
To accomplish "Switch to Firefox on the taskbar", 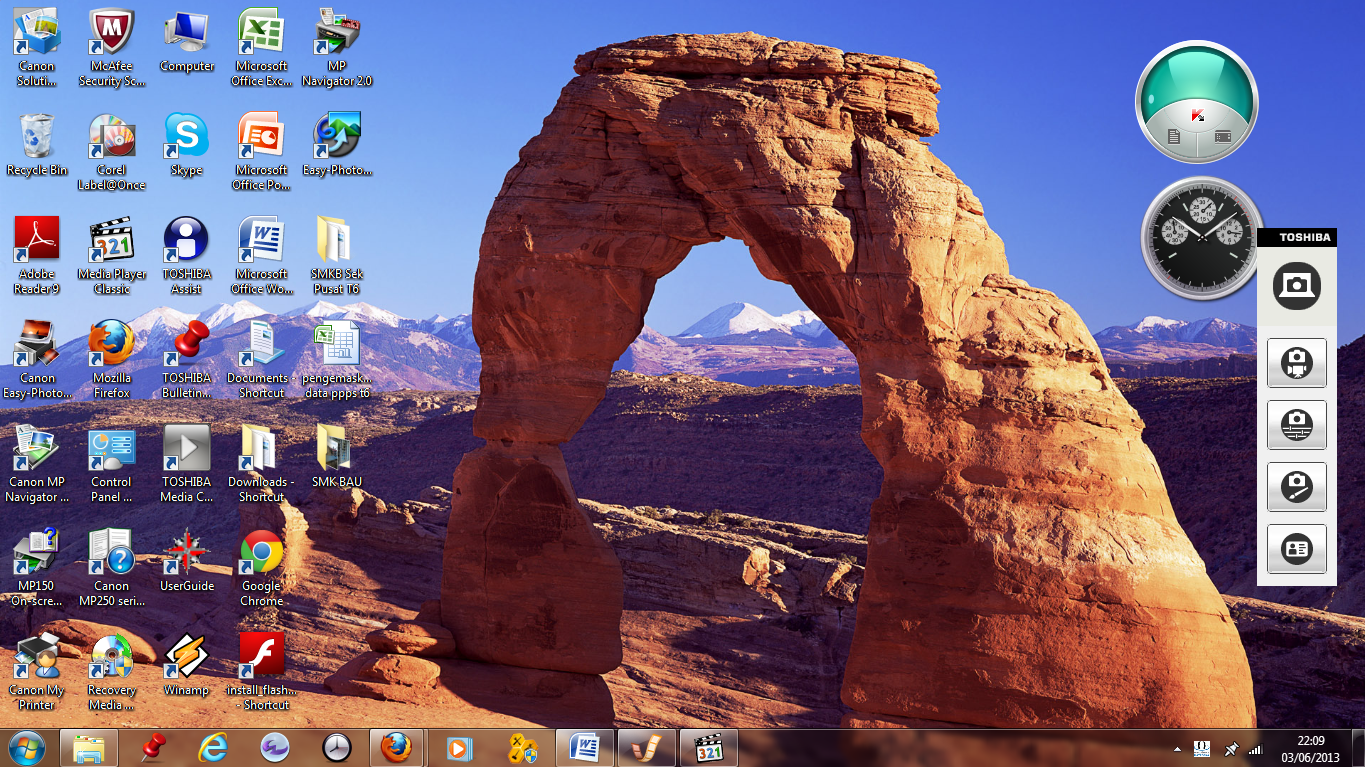I will (398, 747).
